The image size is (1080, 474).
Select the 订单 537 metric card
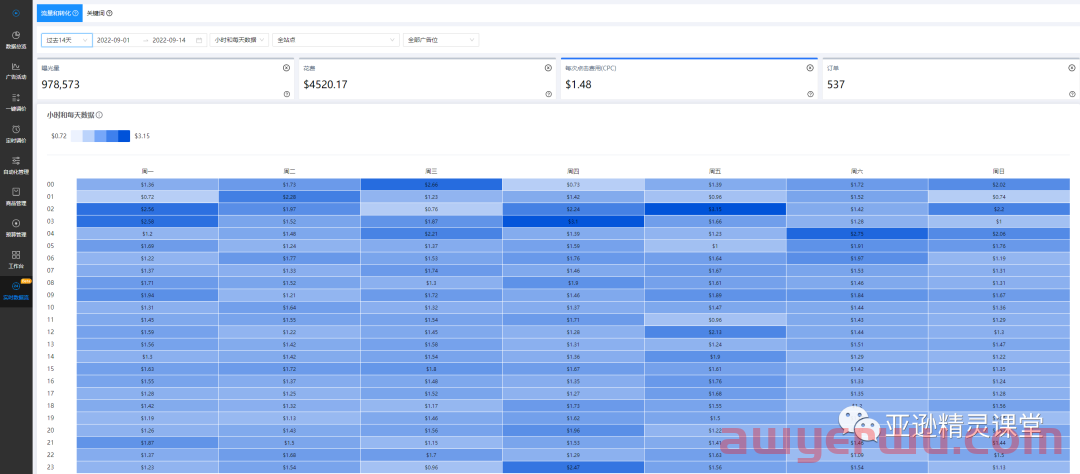951,79
